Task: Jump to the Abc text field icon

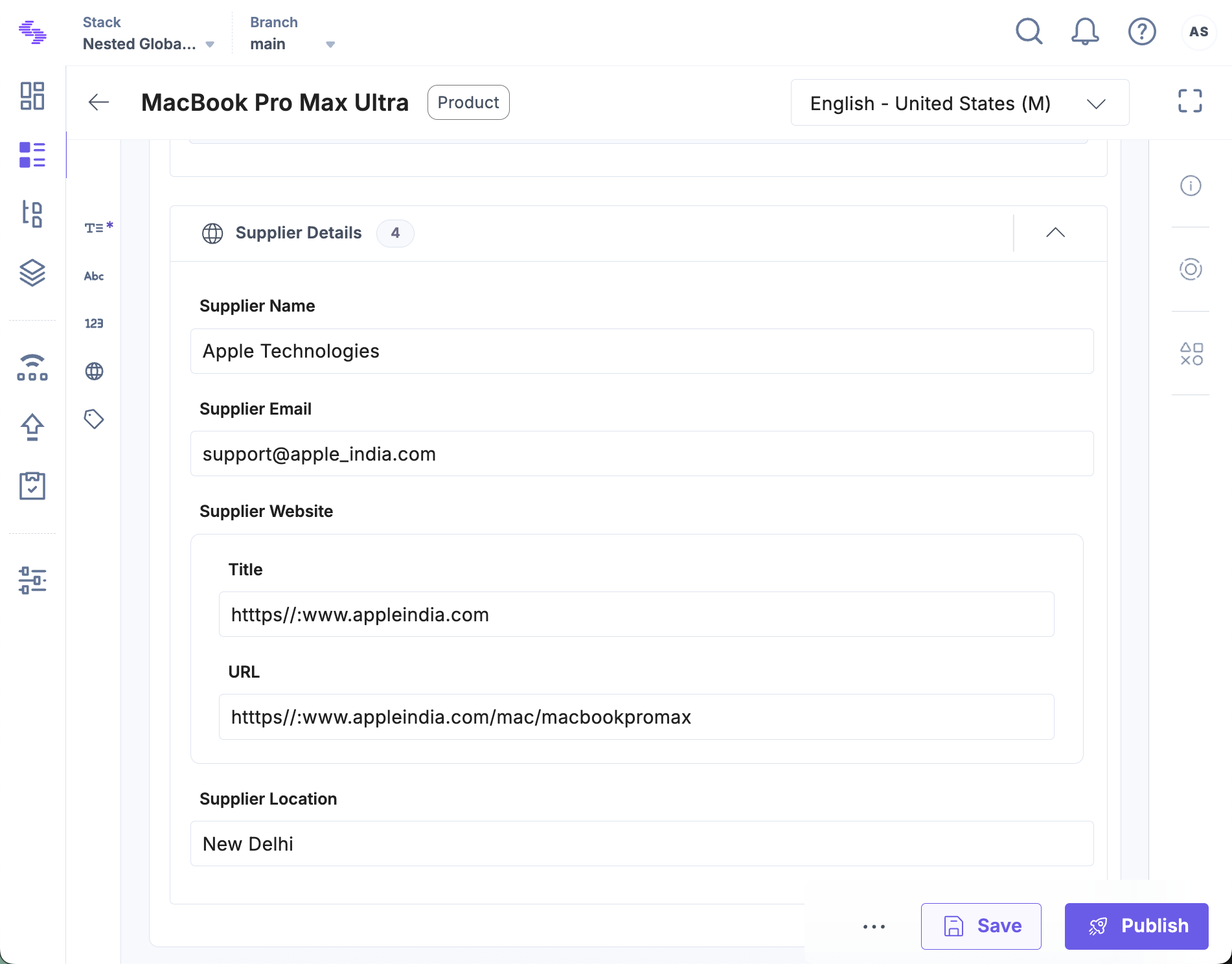Action: (94, 276)
